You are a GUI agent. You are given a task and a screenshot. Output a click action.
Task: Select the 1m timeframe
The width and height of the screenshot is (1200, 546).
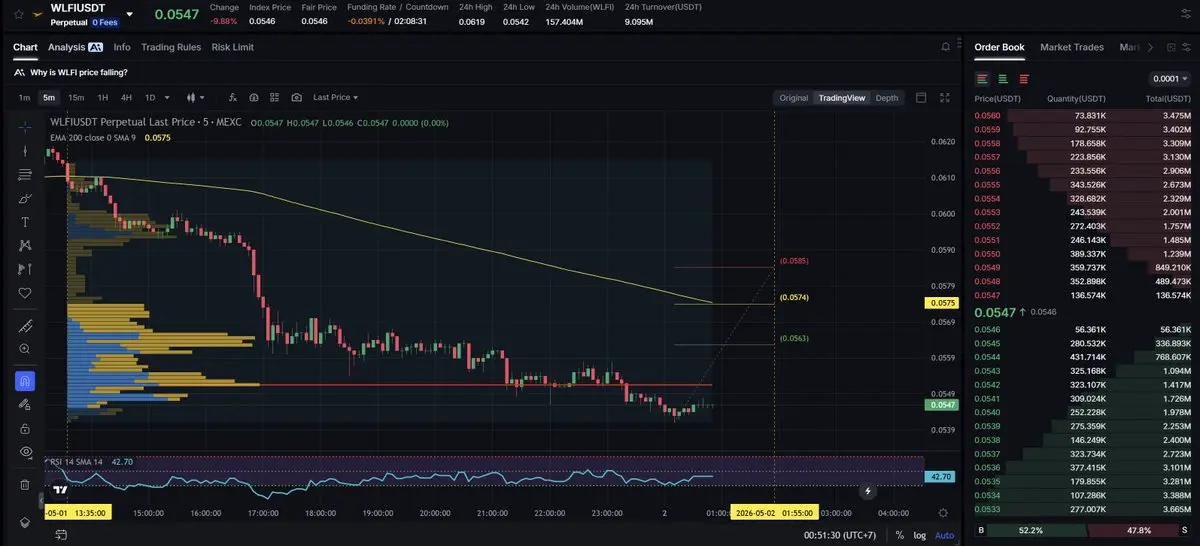[x=24, y=97]
